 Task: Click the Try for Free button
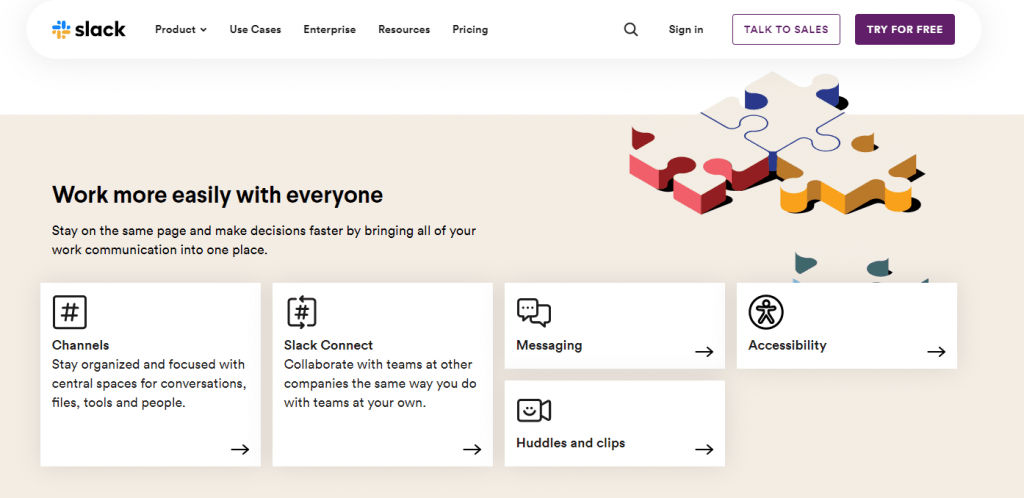pyautogui.click(x=904, y=29)
